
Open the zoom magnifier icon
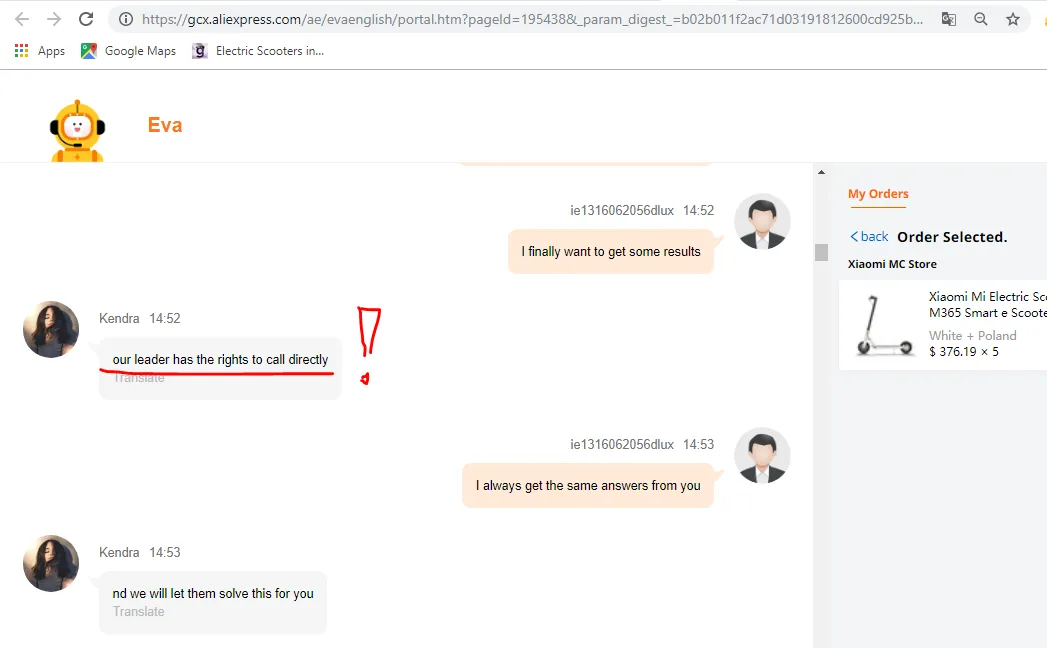[x=980, y=19]
